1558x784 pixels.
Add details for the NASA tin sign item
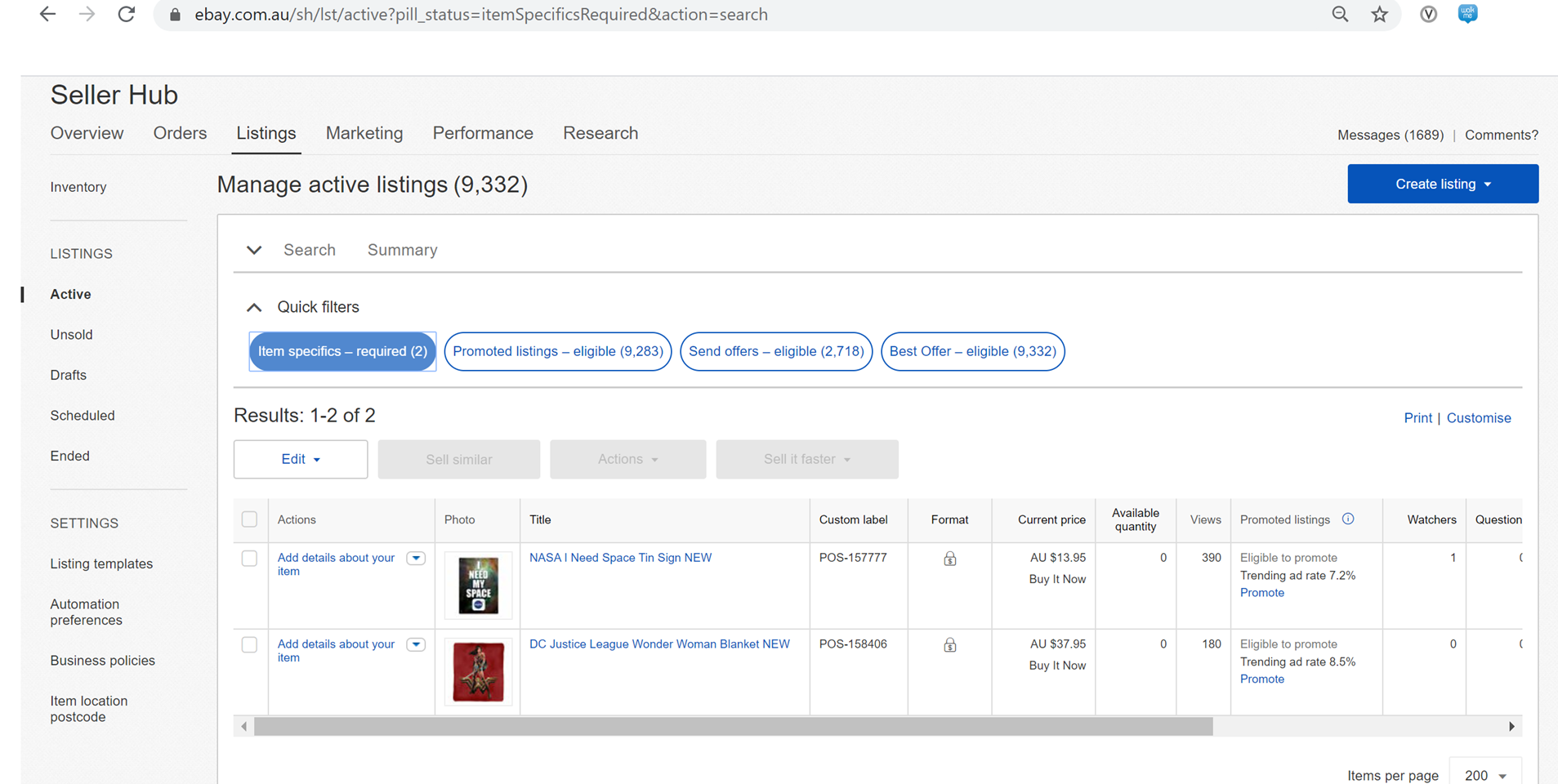pyautogui.click(x=336, y=564)
